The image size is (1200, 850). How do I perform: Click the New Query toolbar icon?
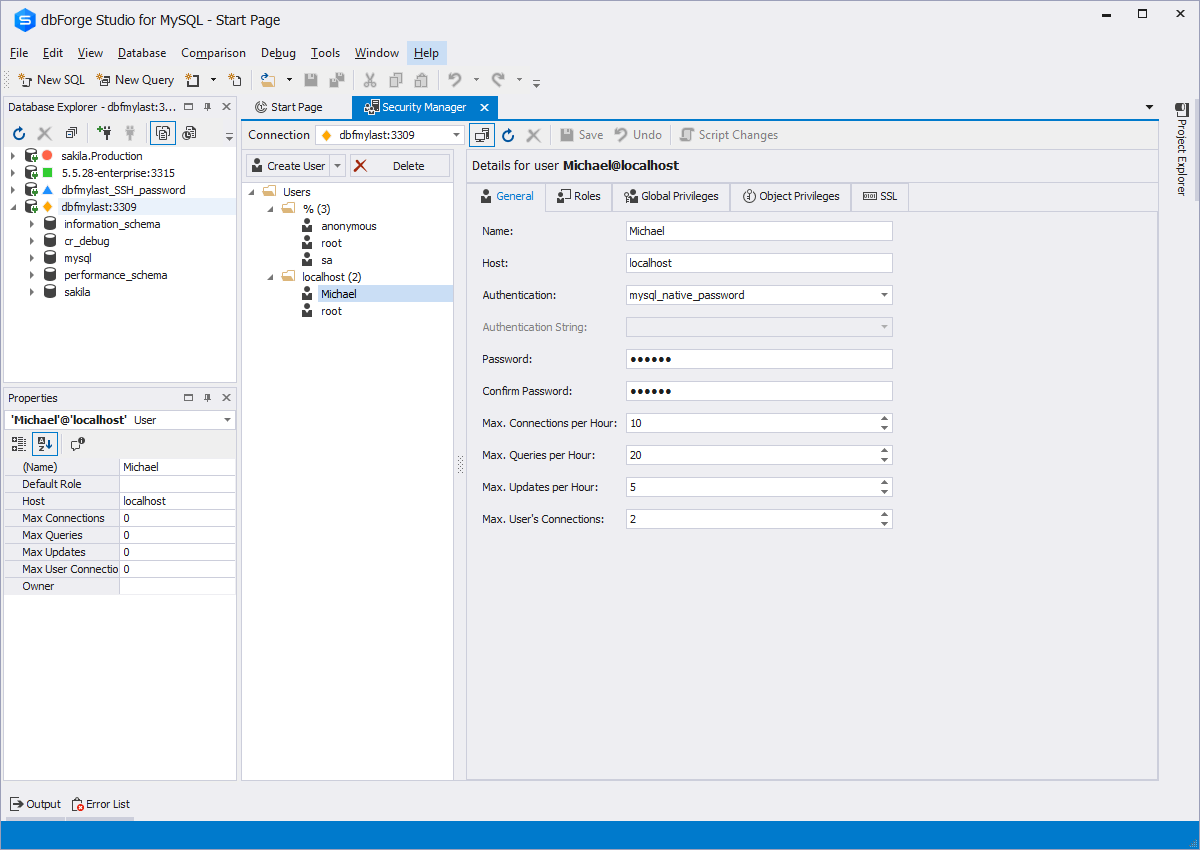tap(134, 80)
